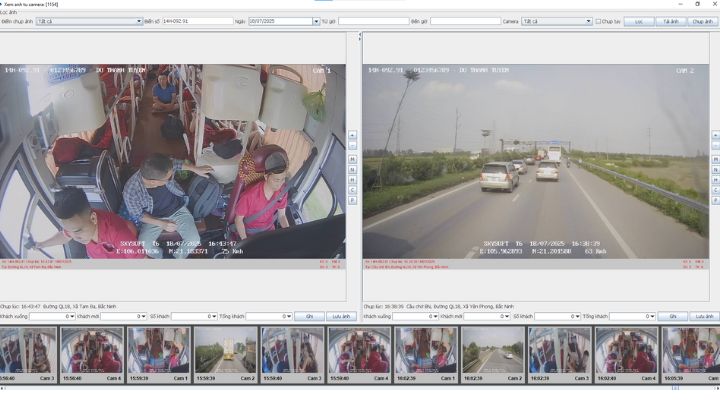Click 'Ghi' button under left camera panel
Screen dimensions: 720x400
pos(310,316)
